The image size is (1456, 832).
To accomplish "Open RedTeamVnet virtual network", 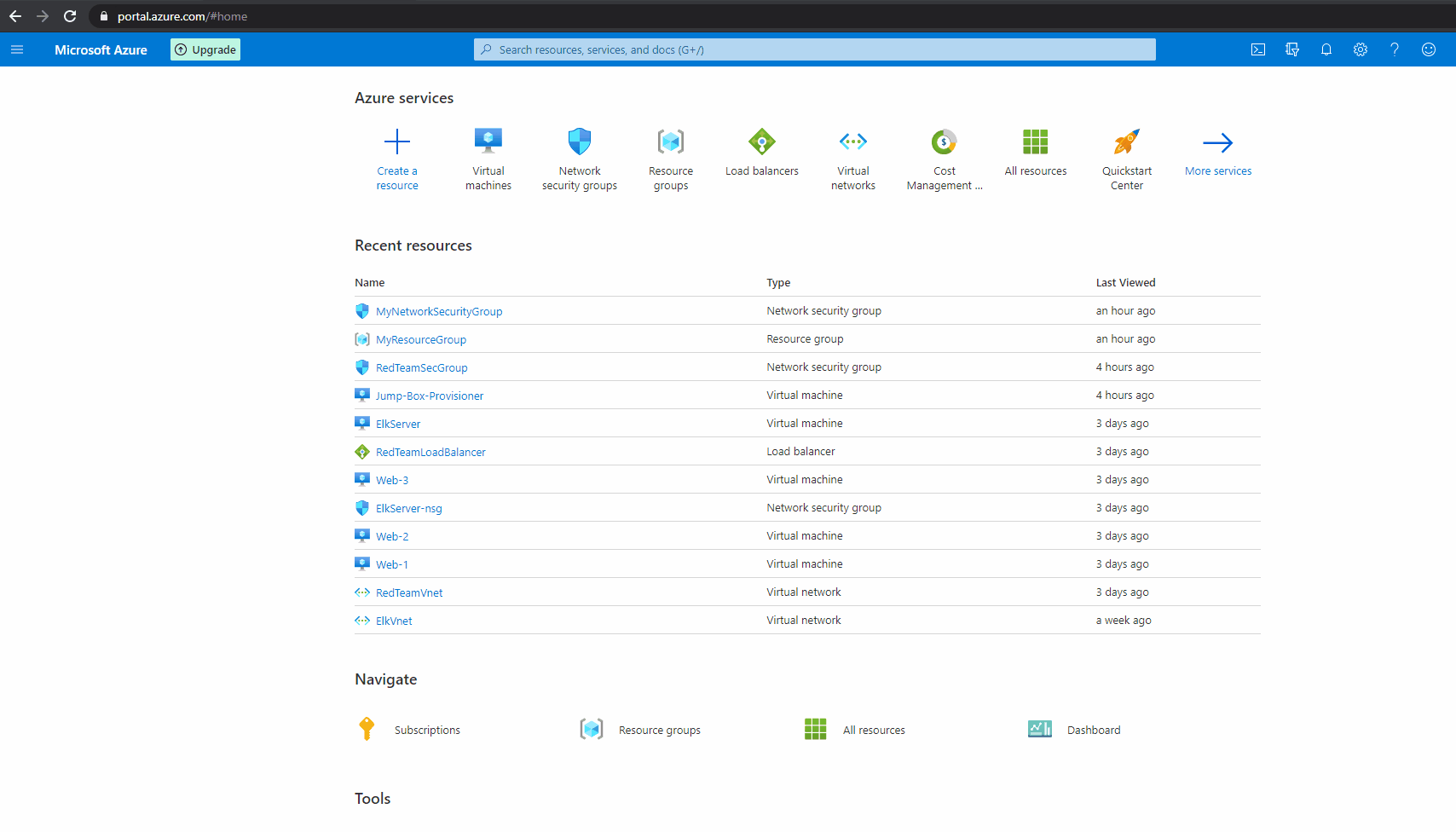I will pos(409,592).
